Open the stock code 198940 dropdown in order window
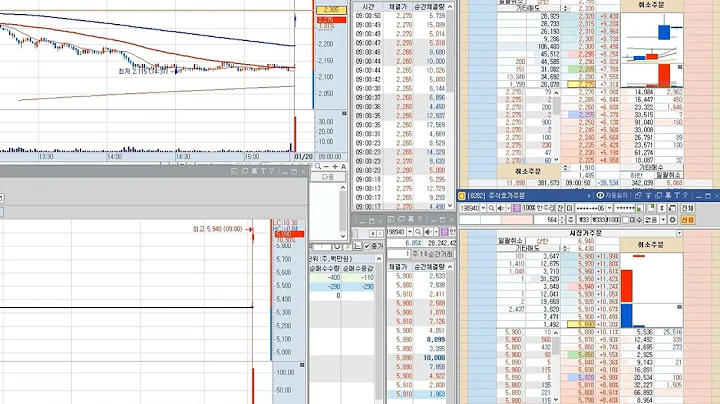 (483, 208)
